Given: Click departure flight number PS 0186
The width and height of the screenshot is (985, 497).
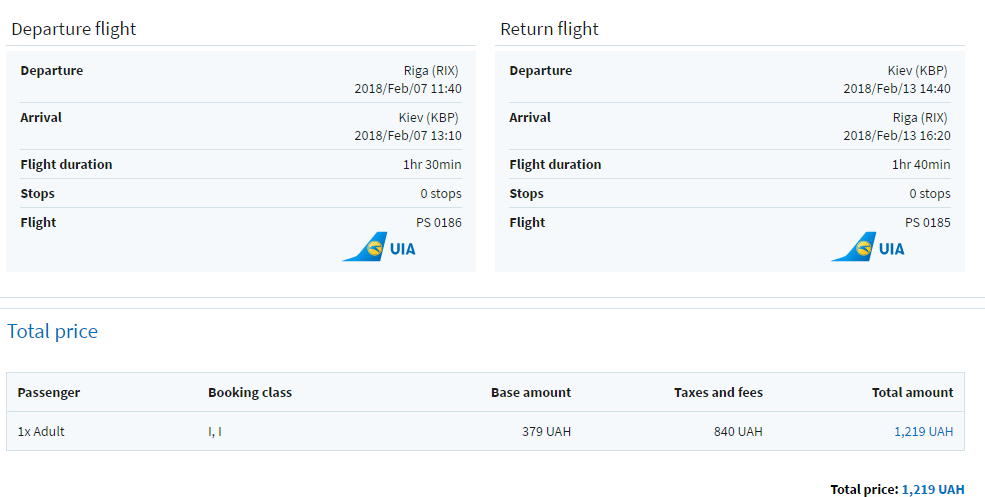Looking at the screenshot, I should pos(439,222).
